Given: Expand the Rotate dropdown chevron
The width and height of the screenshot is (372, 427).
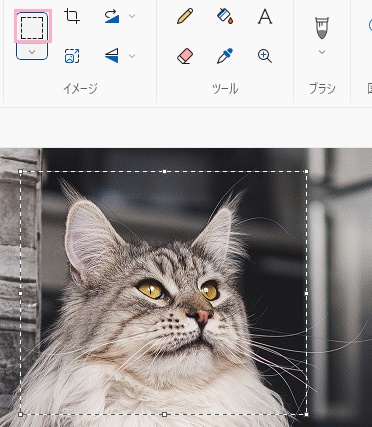Looking at the screenshot, I should click(x=132, y=16).
